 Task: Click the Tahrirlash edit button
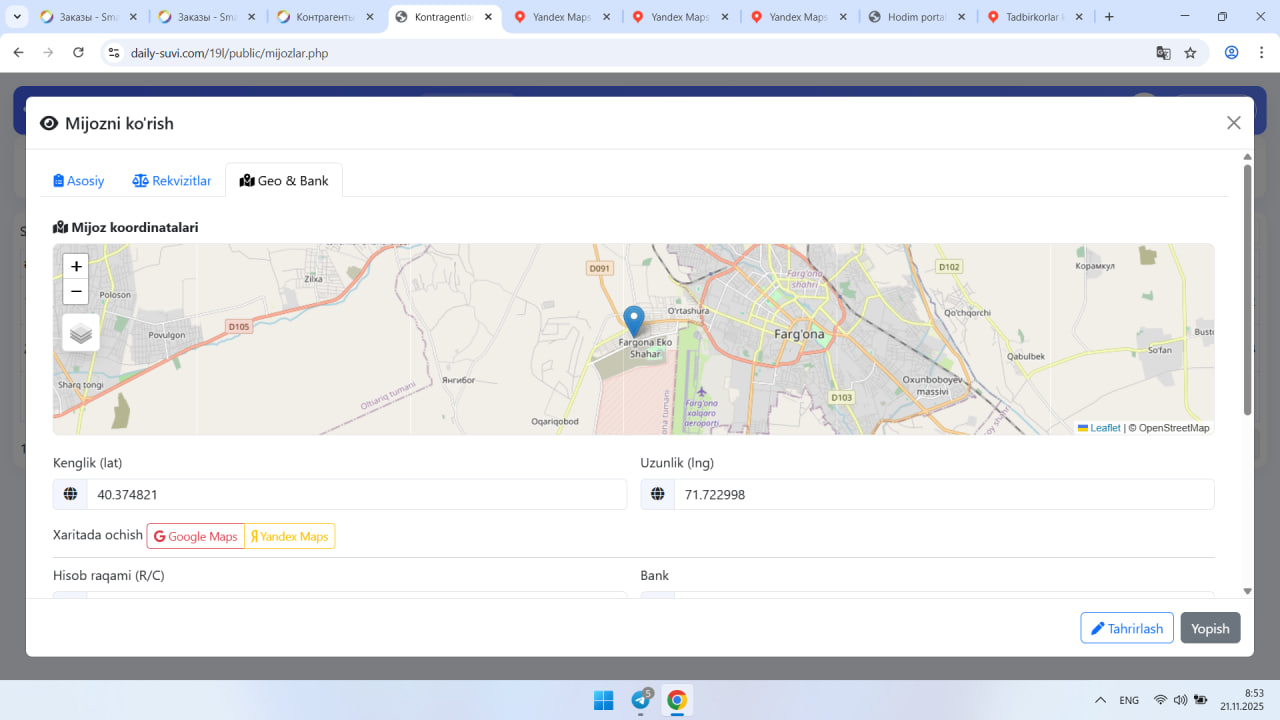(1126, 628)
